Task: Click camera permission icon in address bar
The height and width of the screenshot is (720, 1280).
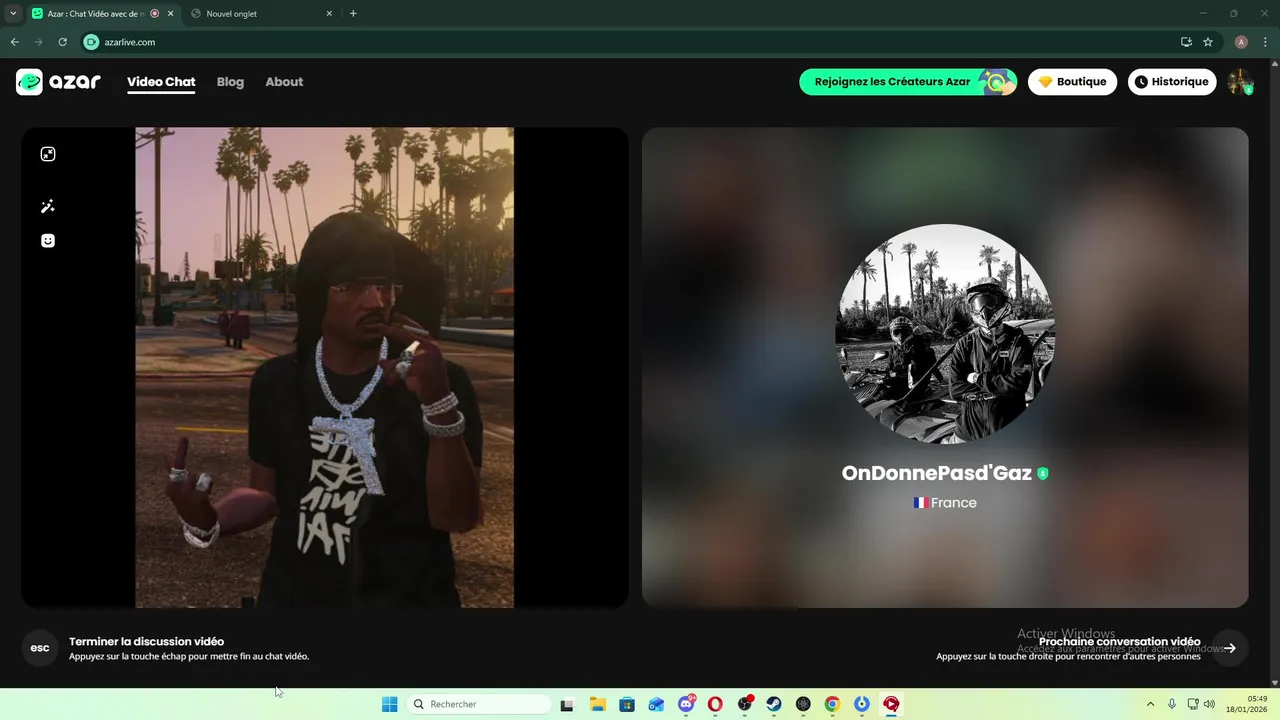Action: [x=91, y=42]
